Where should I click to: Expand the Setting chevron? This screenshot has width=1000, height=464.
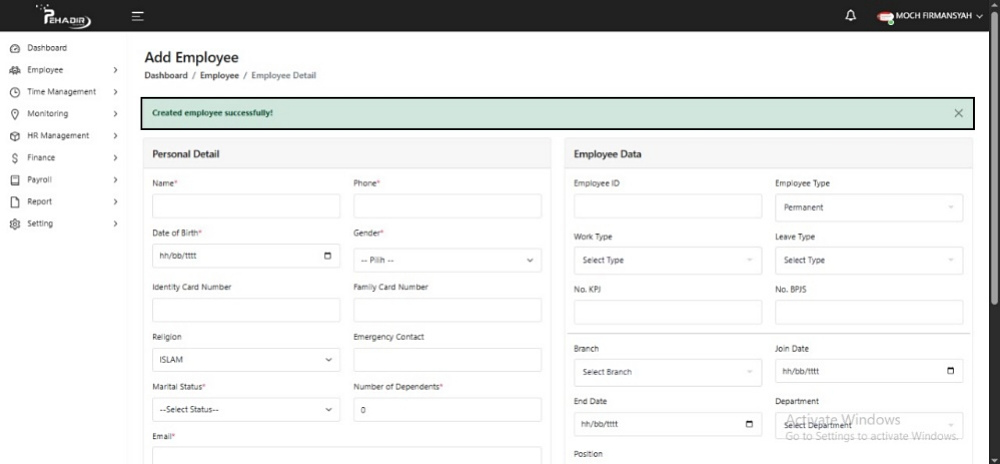(x=115, y=224)
